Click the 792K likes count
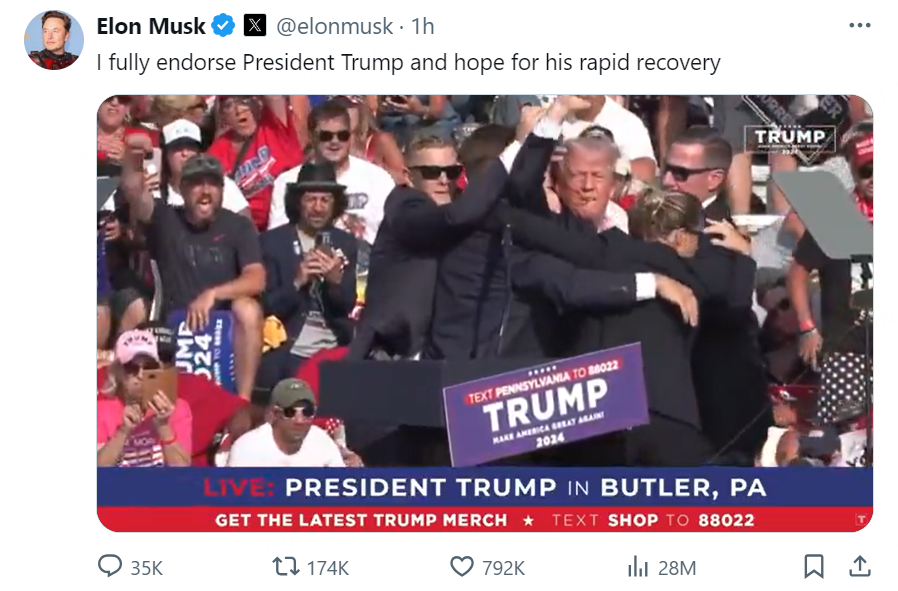The height and width of the screenshot is (591, 898). (x=503, y=568)
